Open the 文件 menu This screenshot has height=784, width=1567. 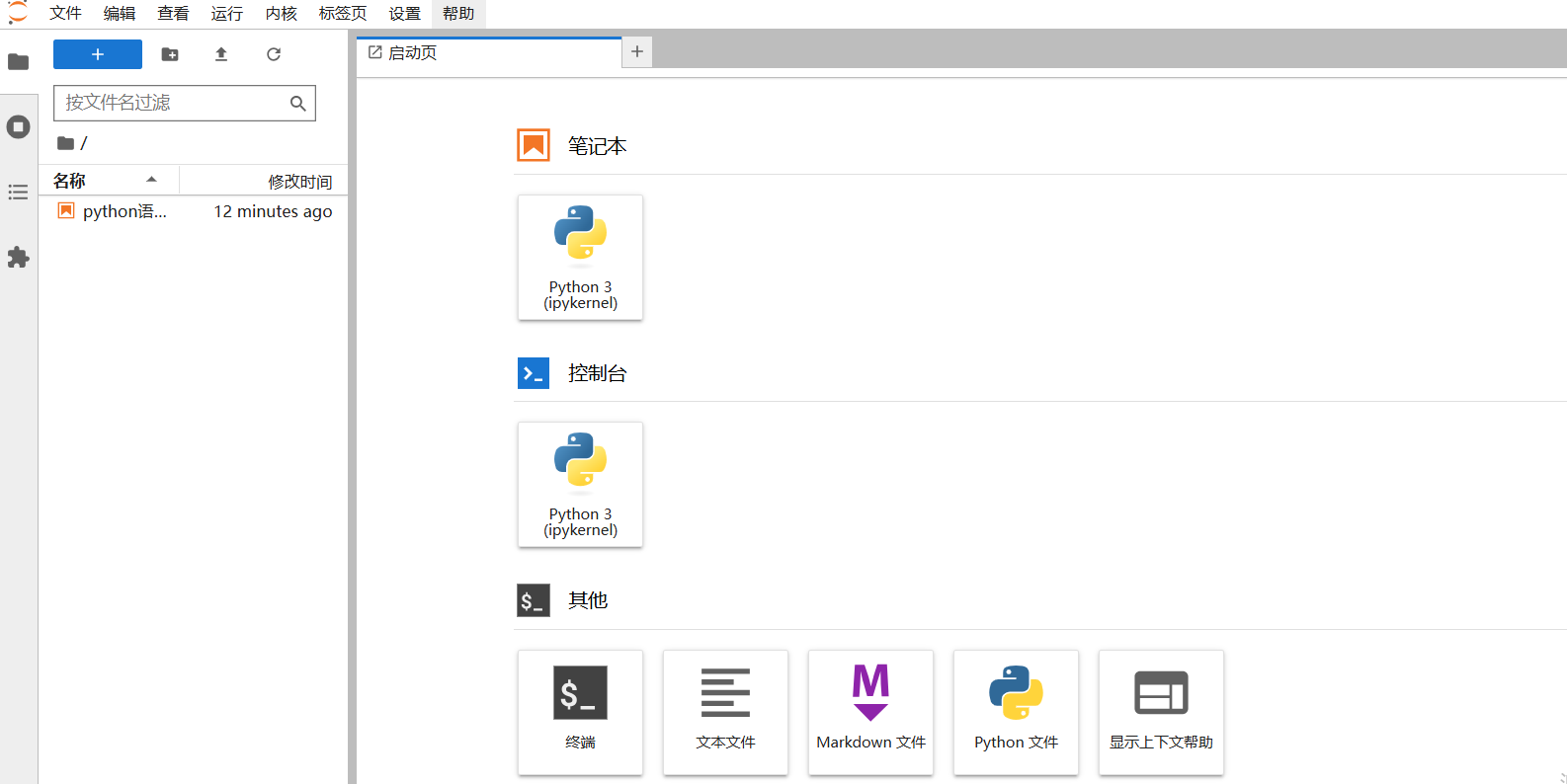(65, 13)
